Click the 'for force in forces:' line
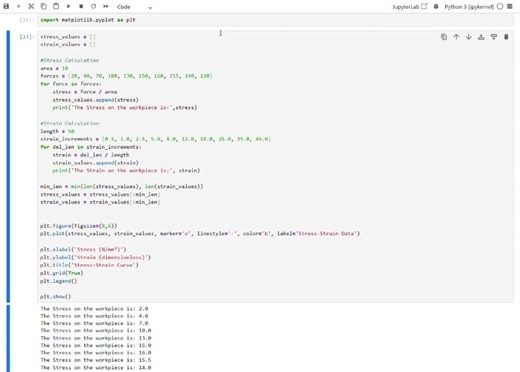The width and height of the screenshot is (520, 372). pyautogui.click(x=71, y=84)
